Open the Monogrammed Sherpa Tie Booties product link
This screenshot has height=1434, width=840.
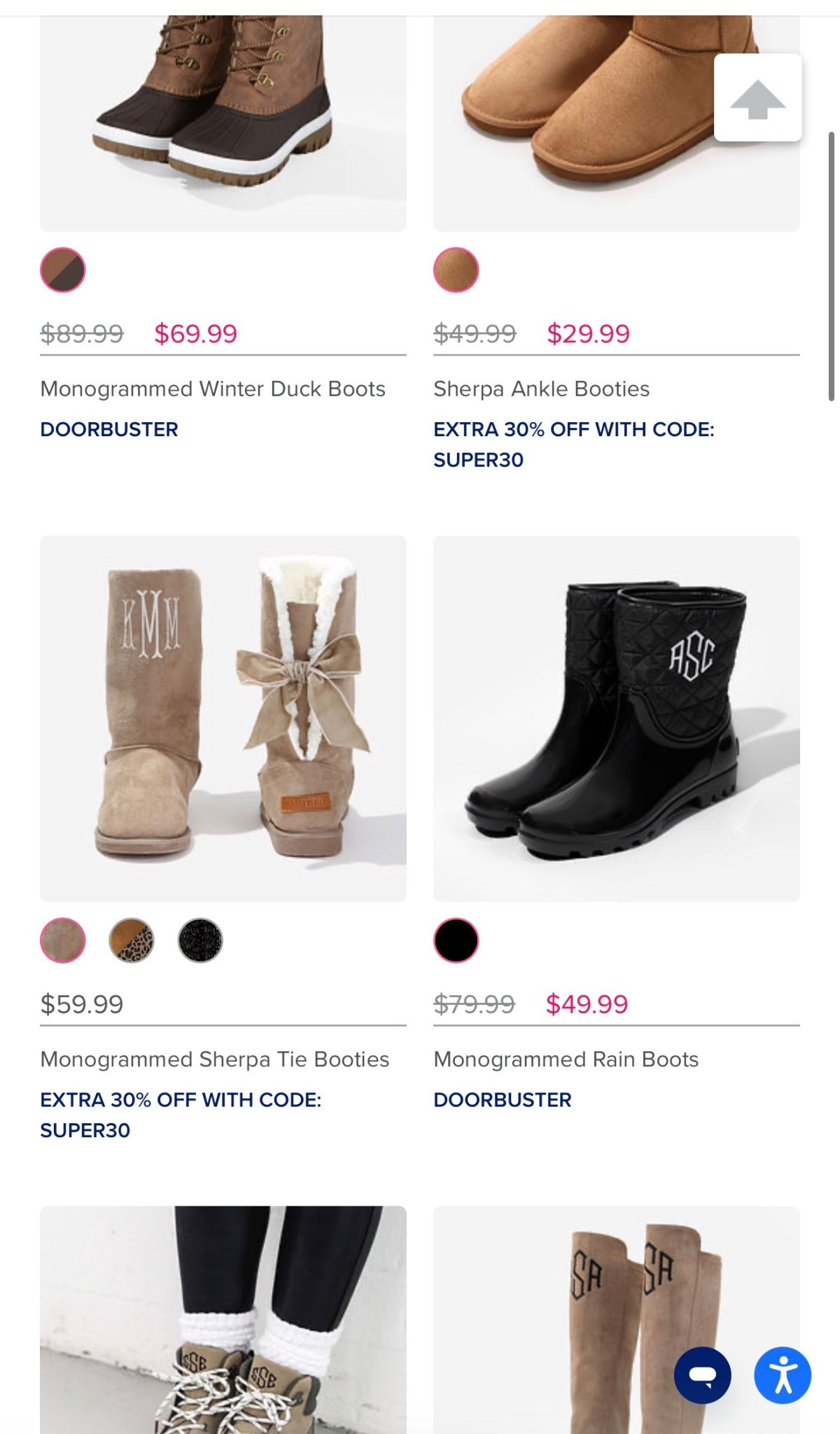coord(215,1059)
